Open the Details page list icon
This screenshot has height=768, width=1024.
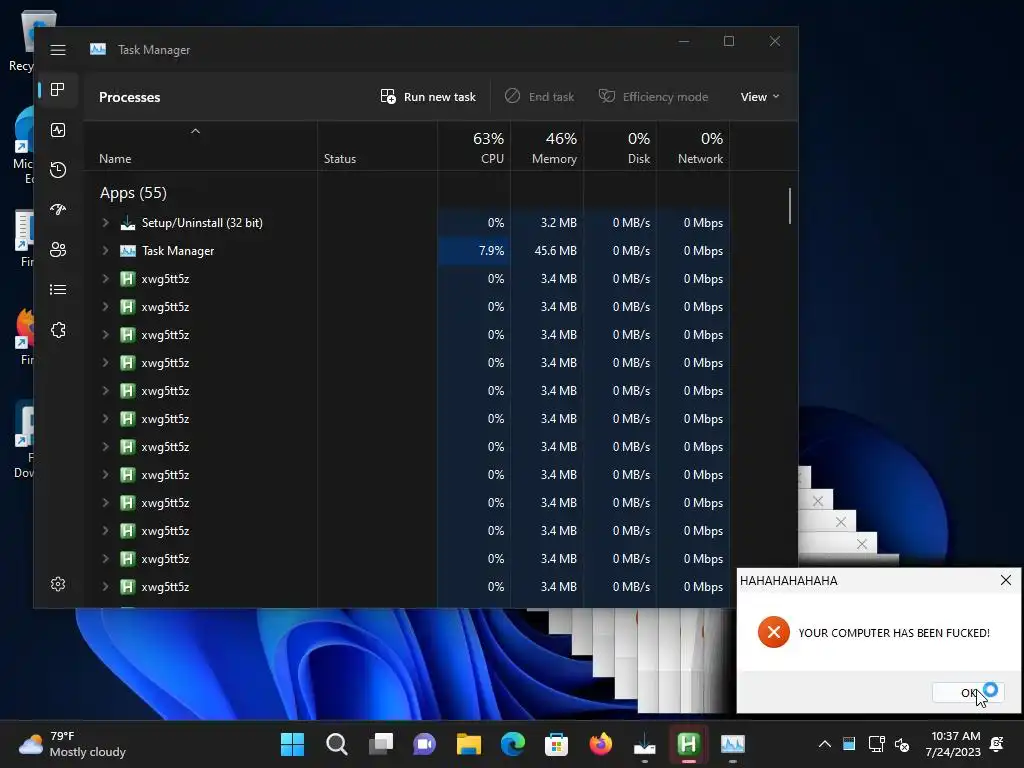58,289
